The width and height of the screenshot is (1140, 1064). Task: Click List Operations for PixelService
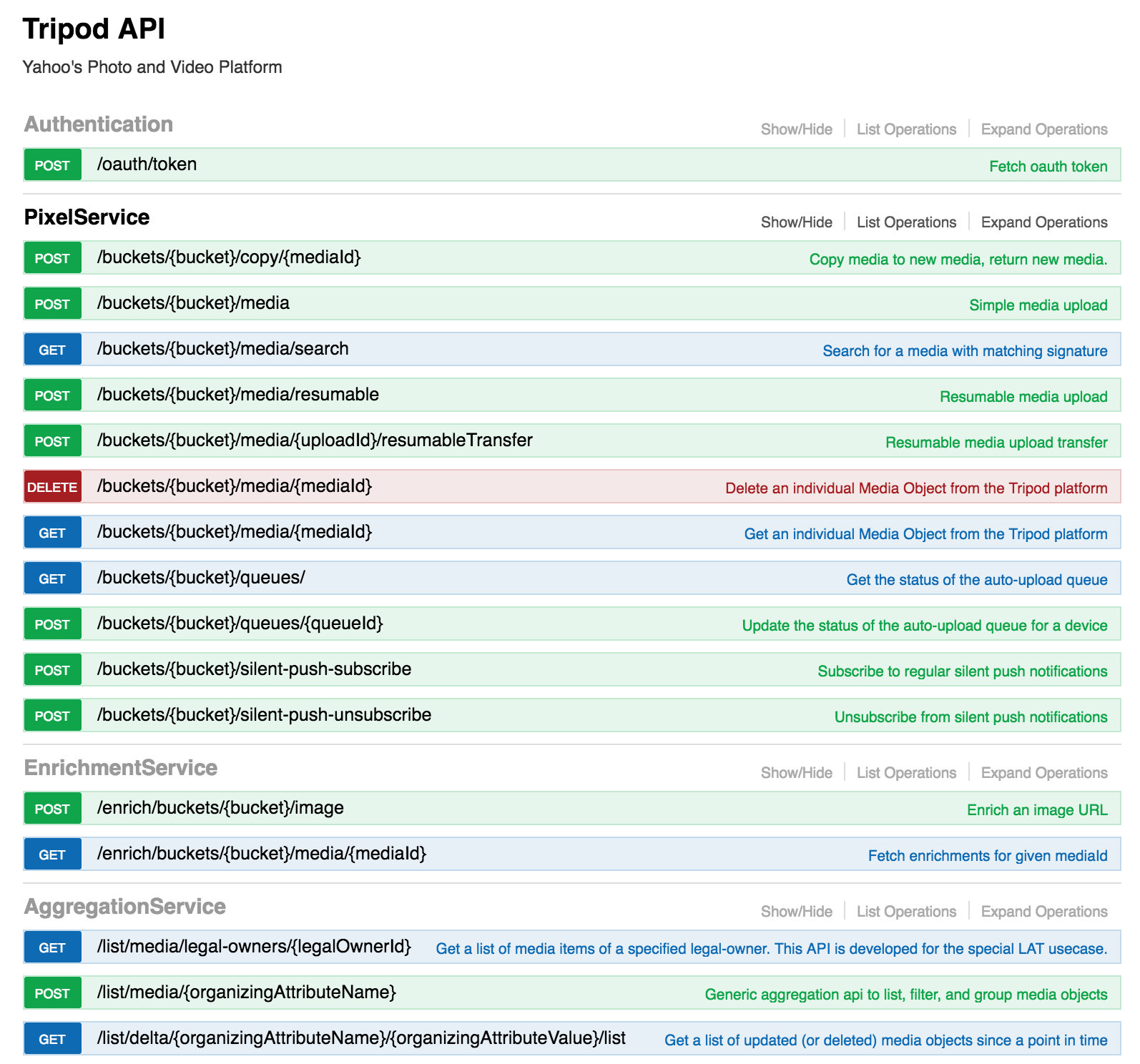click(906, 222)
